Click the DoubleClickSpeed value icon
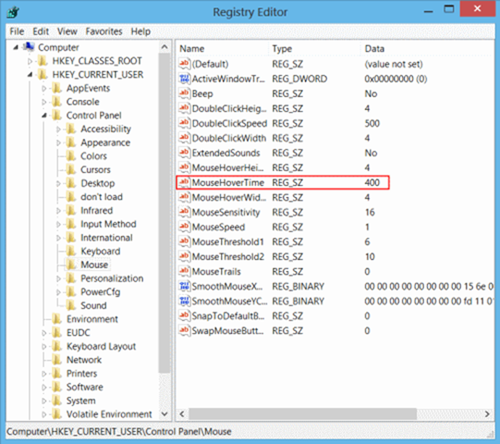This screenshot has width=500, height=444. coord(184,123)
